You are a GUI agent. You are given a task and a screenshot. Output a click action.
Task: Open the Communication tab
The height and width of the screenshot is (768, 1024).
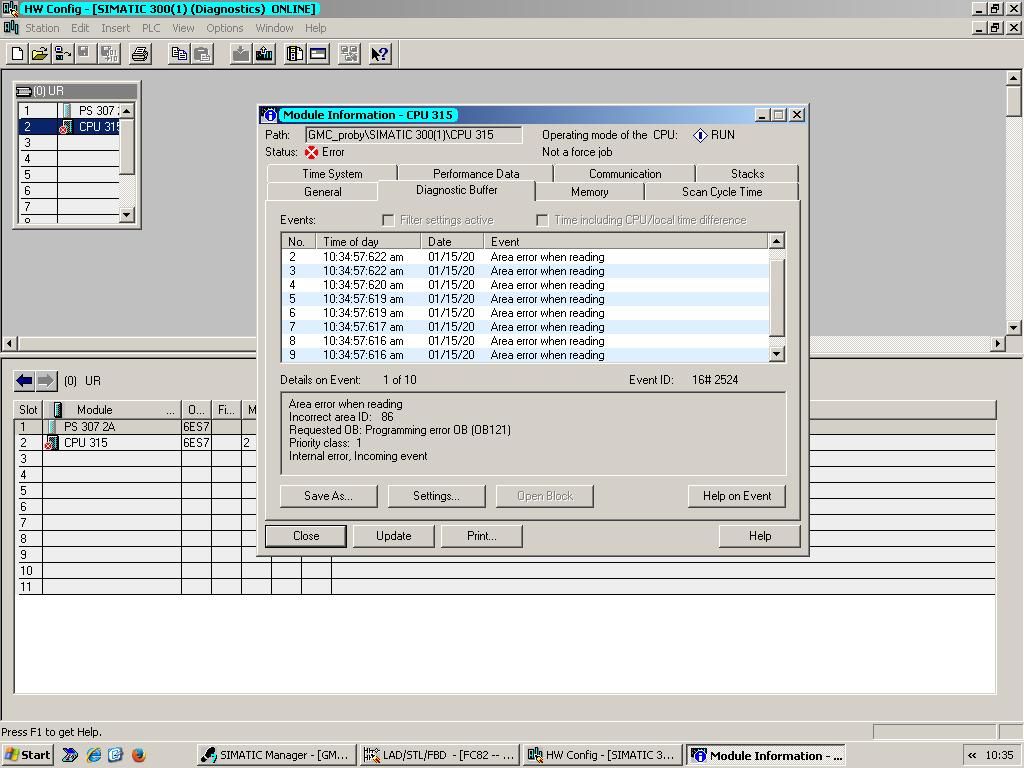point(625,174)
